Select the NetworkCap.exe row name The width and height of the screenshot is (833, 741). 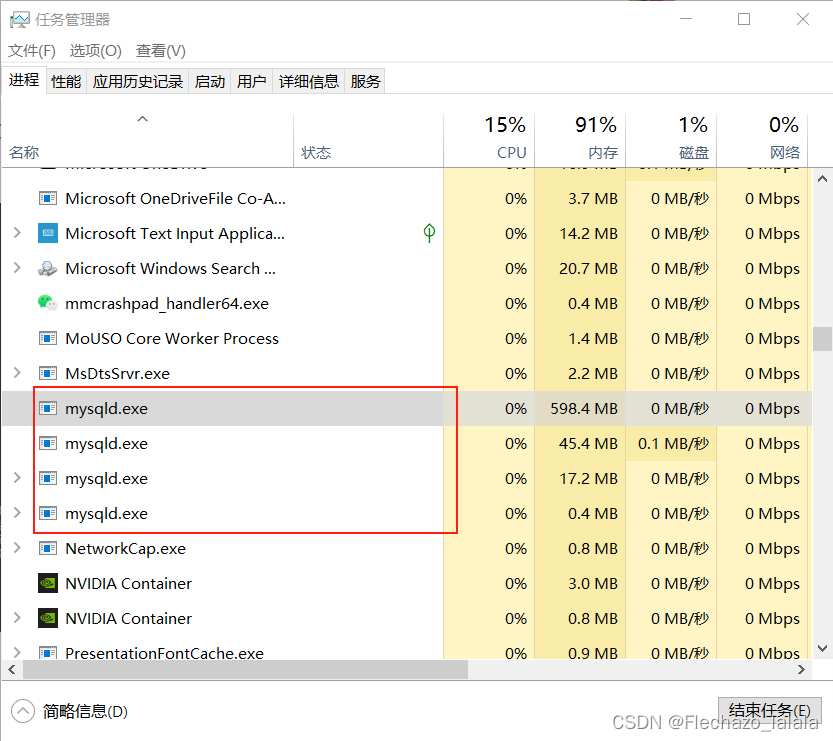(x=125, y=548)
